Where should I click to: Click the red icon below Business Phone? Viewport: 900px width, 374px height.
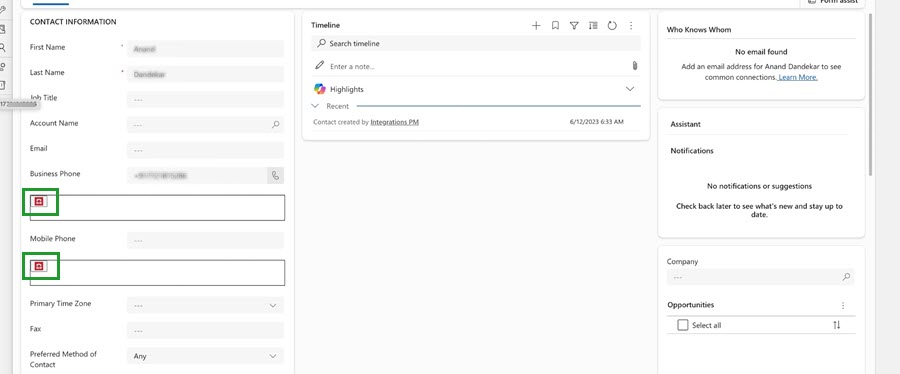[39, 201]
